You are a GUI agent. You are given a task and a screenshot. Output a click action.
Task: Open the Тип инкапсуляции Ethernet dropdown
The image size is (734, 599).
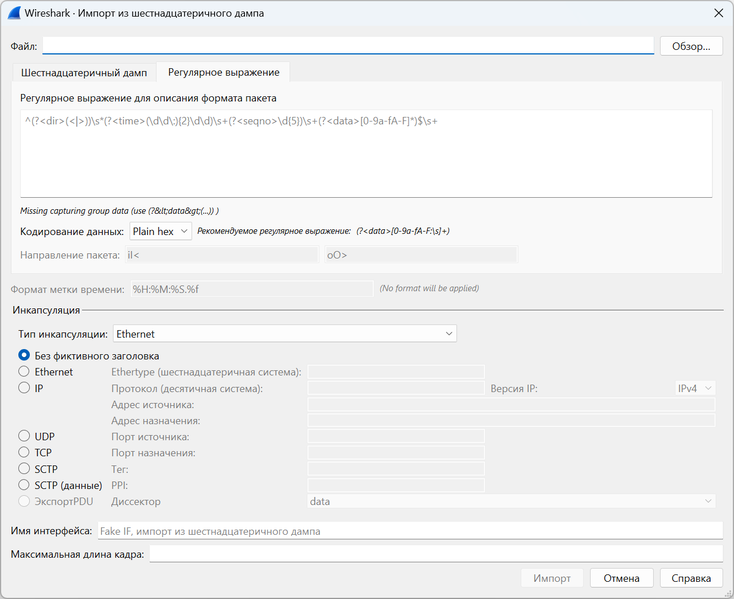click(x=285, y=334)
